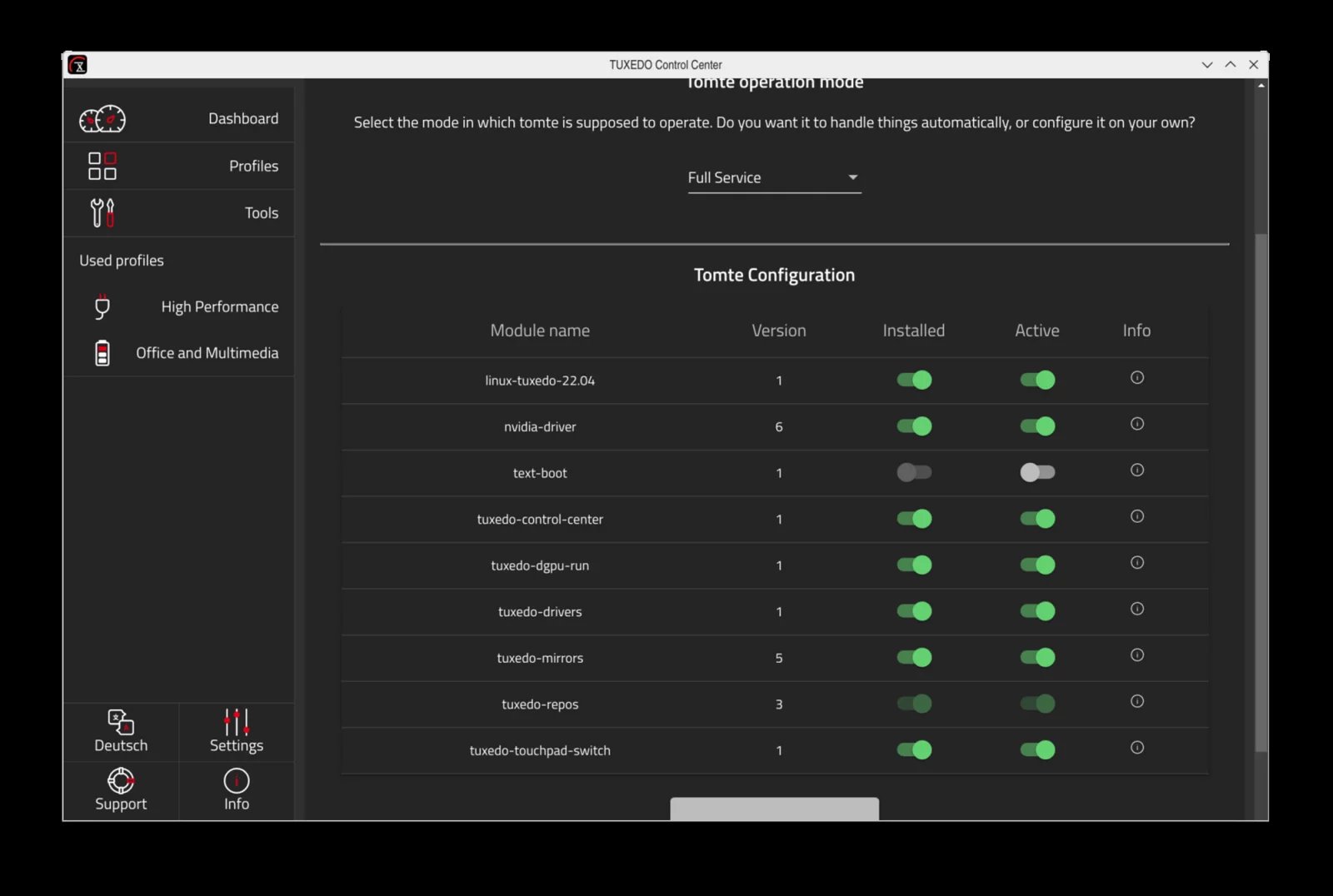Screen dimensions: 1333x896
Task: Click the nvidia-driver version value 6
Action: [x=779, y=427]
